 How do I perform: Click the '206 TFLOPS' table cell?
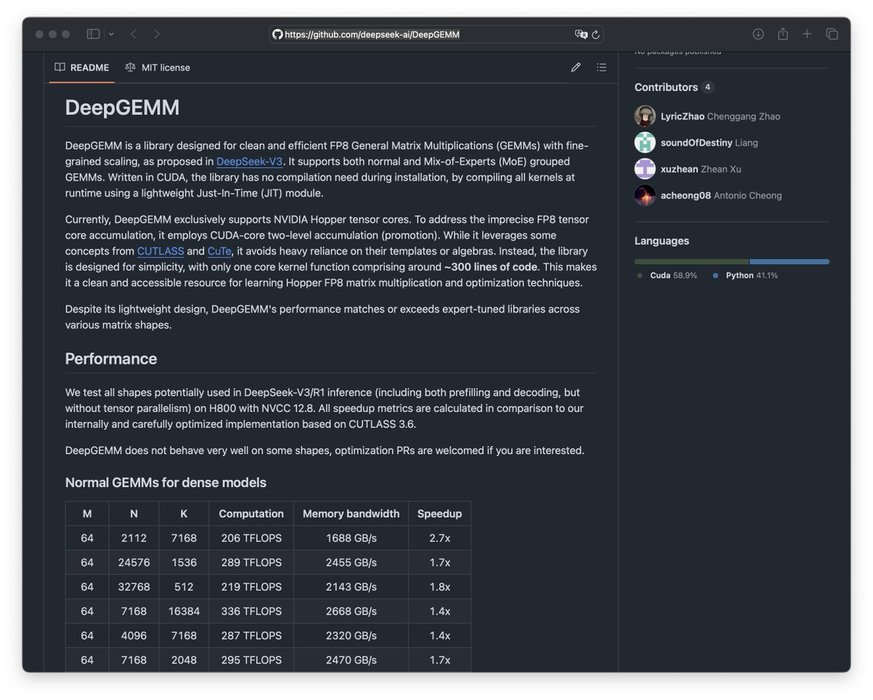[x=251, y=539]
